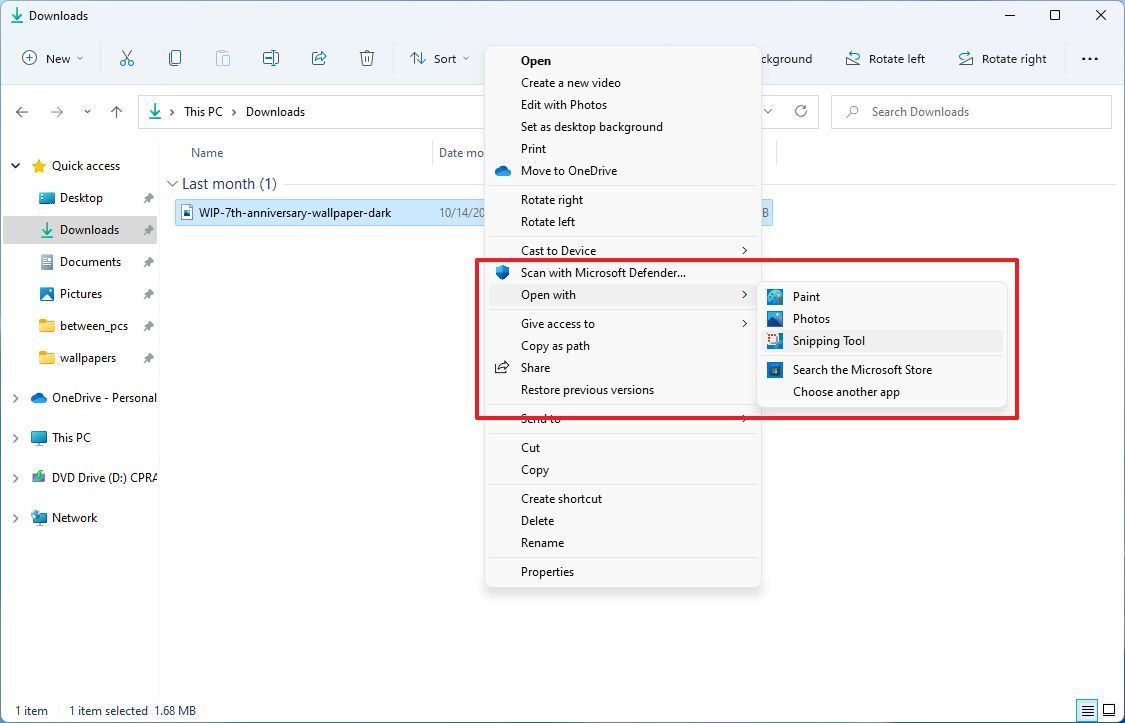
Task: Switch to large thumbnails view
Action: 1110,710
